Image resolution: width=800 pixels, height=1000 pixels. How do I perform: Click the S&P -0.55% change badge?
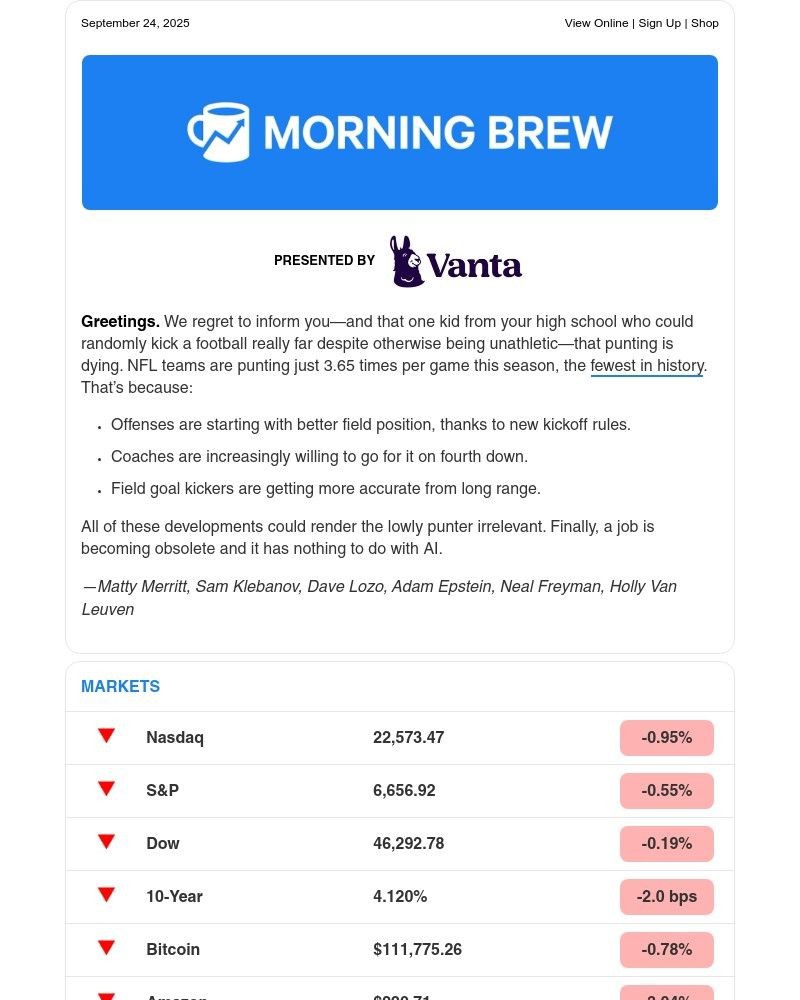666,791
